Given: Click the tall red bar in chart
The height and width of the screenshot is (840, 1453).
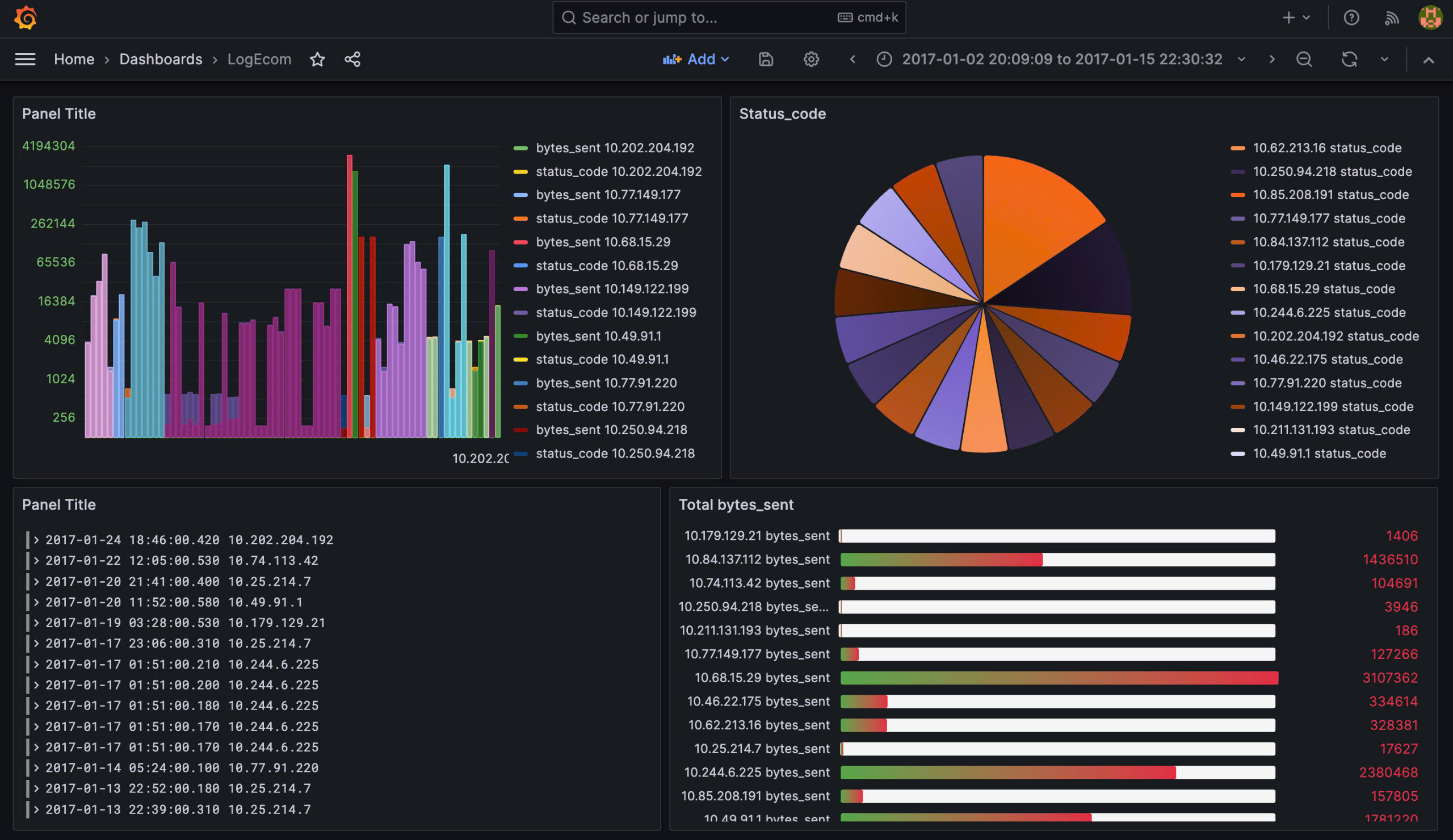Looking at the screenshot, I should pyautogui.click(x=350, y=295).
